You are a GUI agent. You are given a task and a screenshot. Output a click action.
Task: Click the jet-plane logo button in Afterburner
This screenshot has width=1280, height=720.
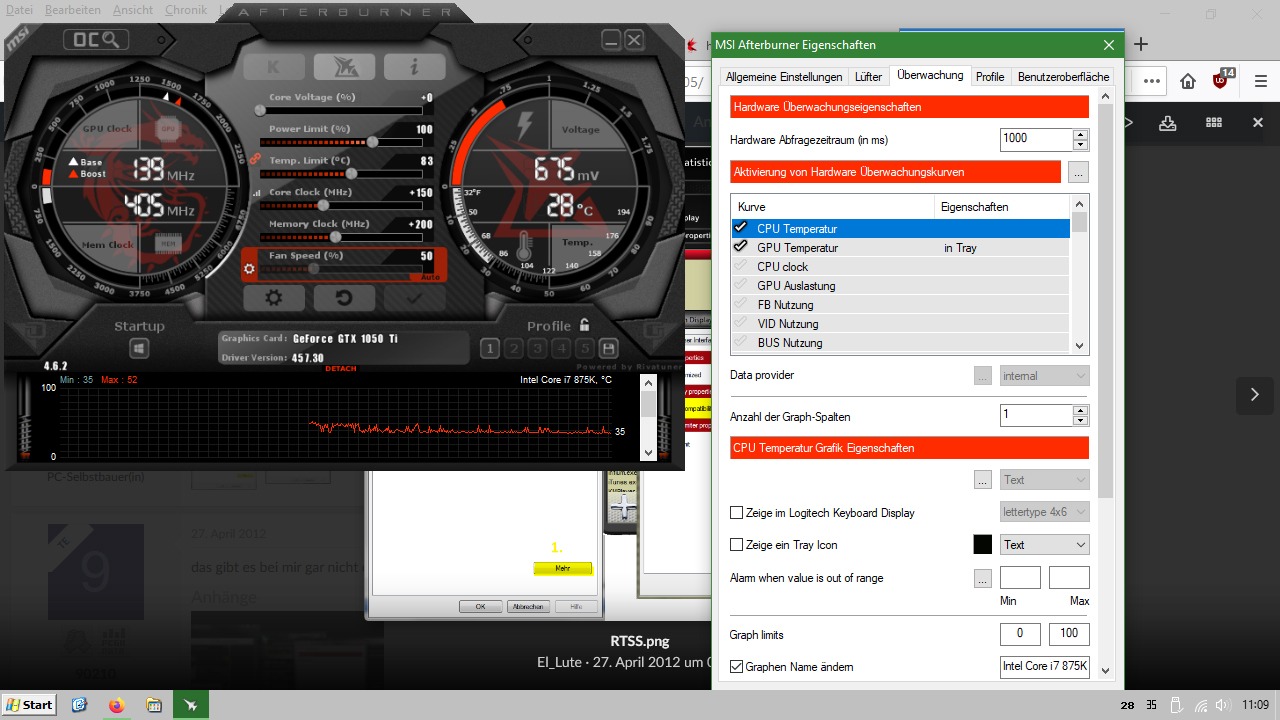(344, 67)
